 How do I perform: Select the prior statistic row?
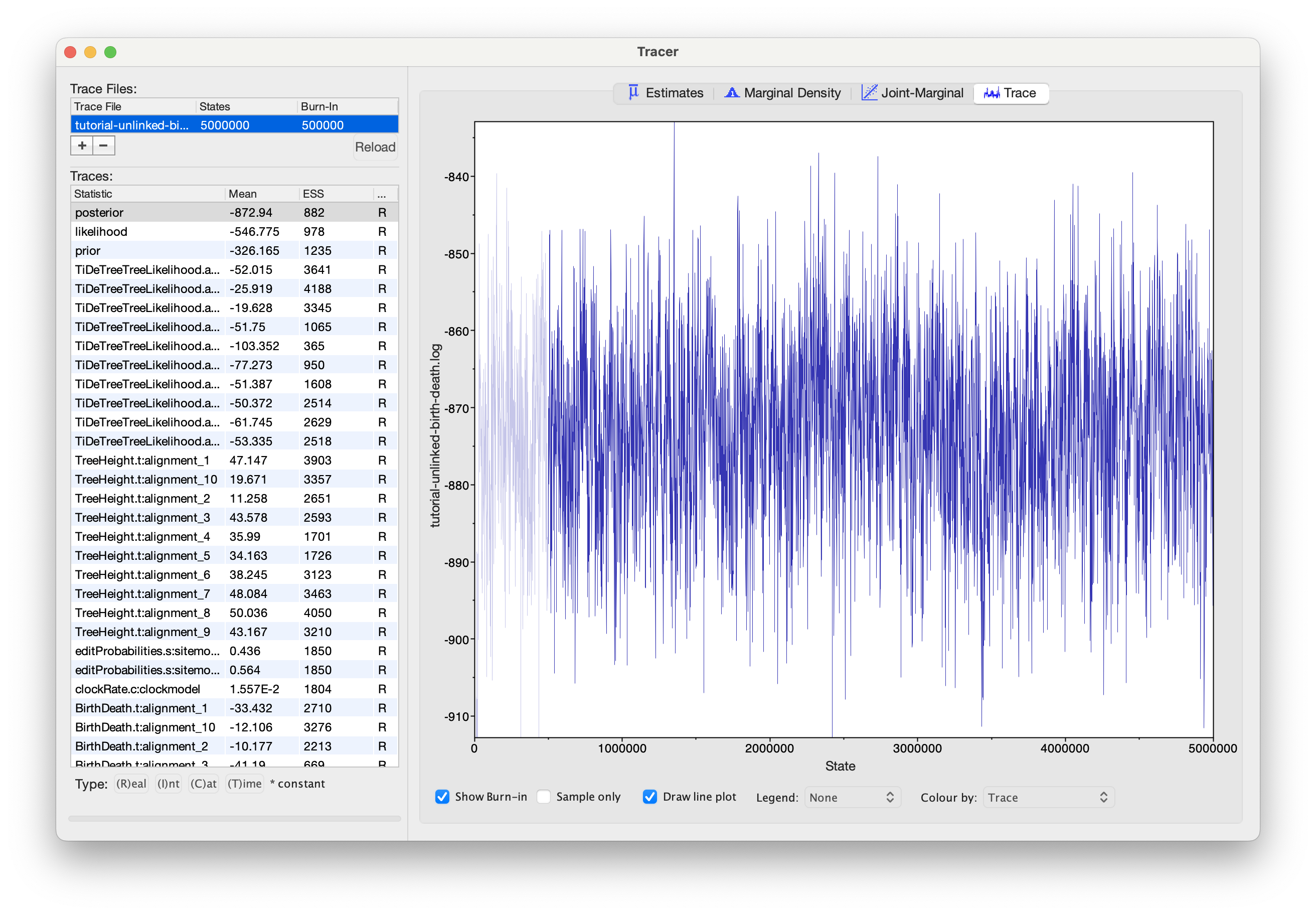pos(234,250)
